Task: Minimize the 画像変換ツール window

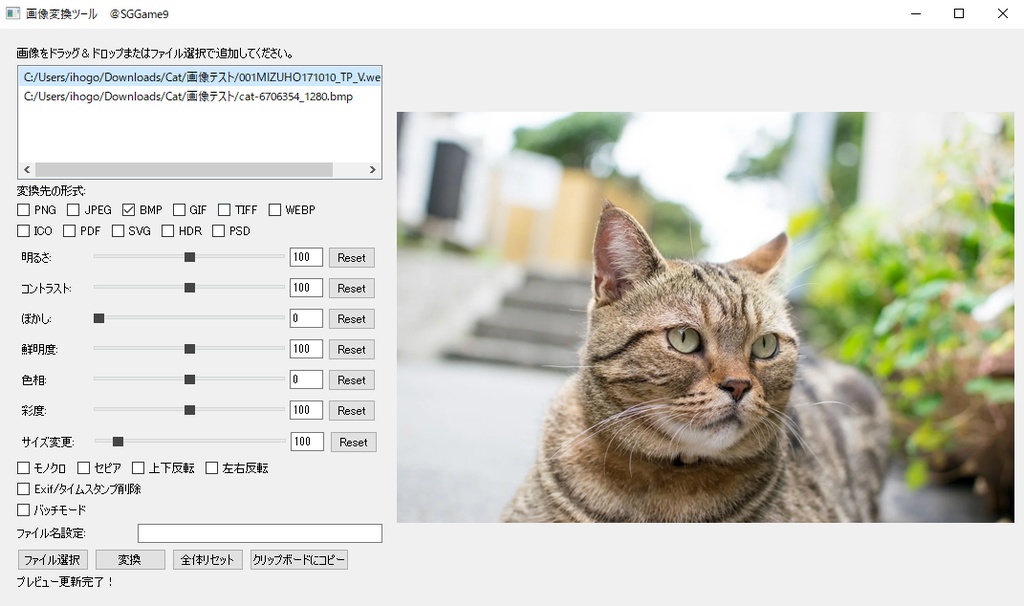Action: coord(916,14)
